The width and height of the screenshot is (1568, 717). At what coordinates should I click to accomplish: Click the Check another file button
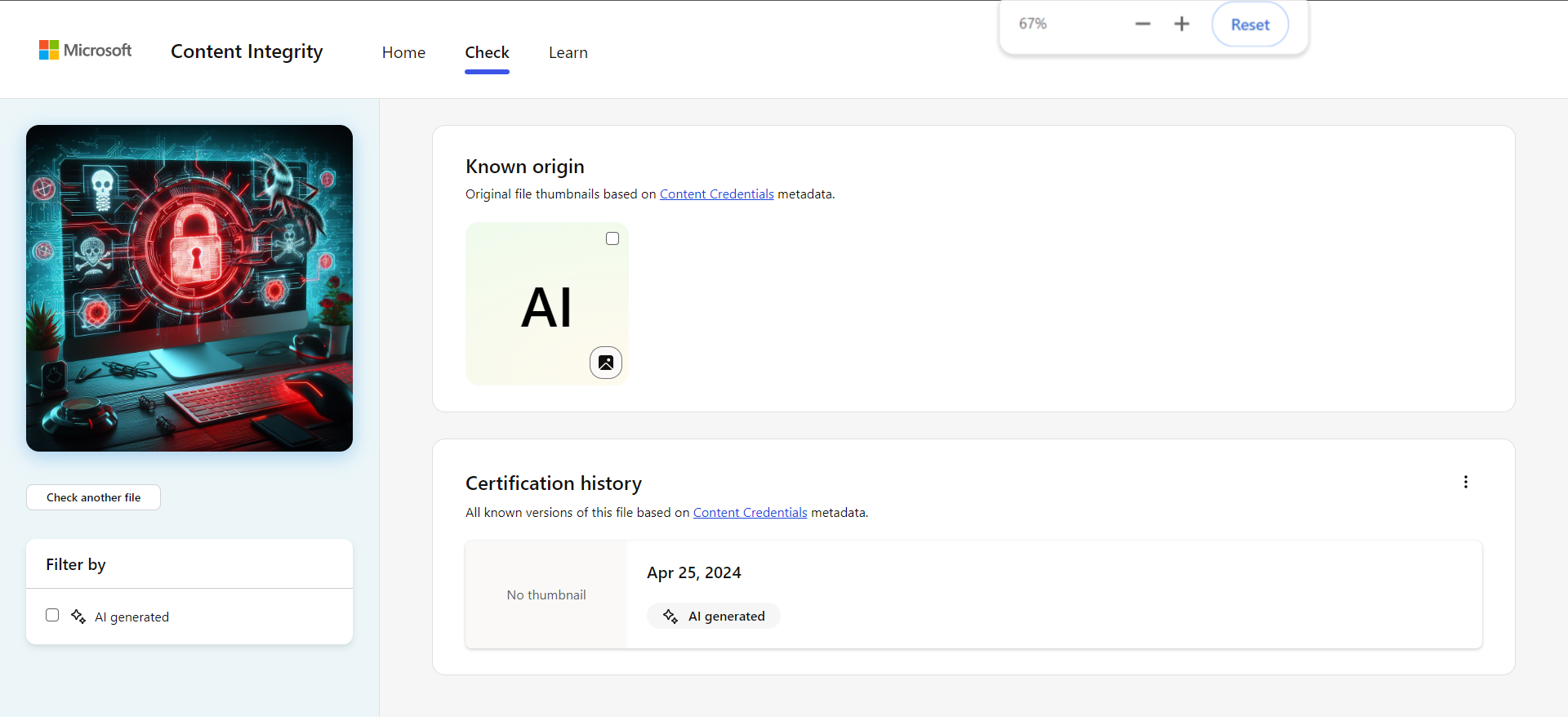(x=93, y=497)
